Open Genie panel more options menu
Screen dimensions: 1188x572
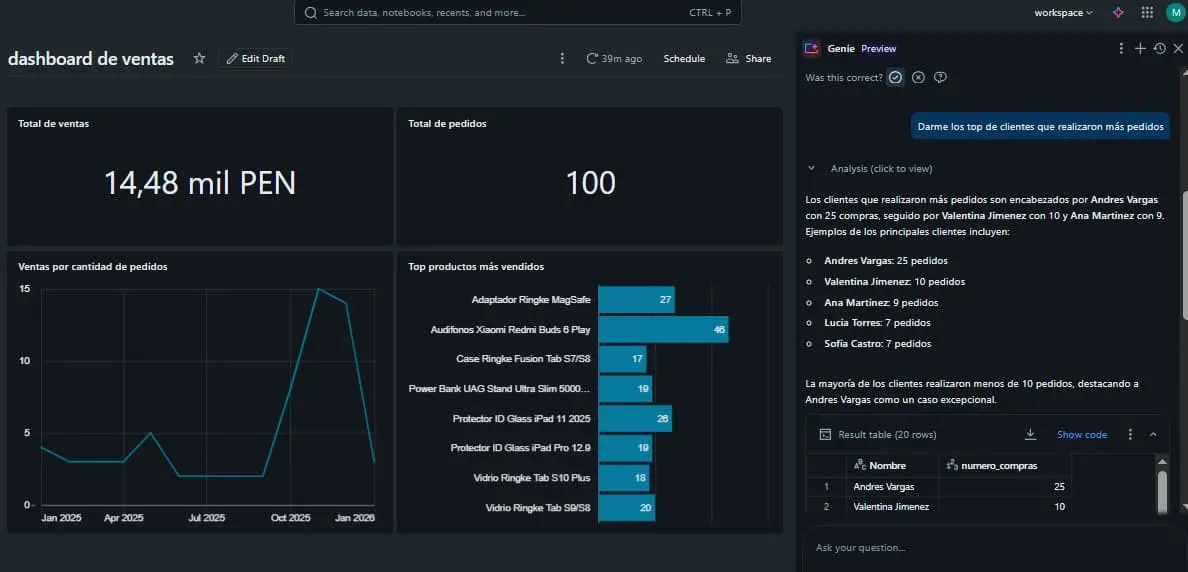pos(1121,48)
